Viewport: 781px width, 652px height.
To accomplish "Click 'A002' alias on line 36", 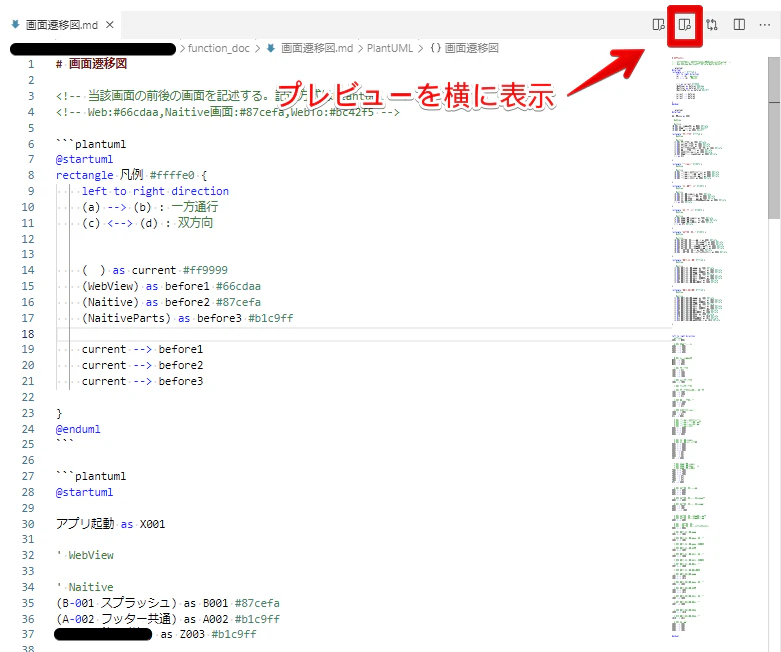I will click(x=216, y=619).
